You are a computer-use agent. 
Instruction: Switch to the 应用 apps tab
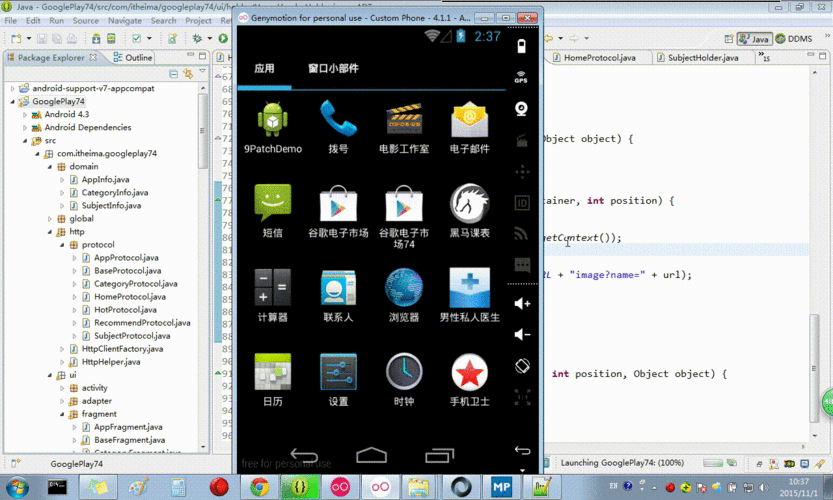pyautogui.click(x=264, y=68)
